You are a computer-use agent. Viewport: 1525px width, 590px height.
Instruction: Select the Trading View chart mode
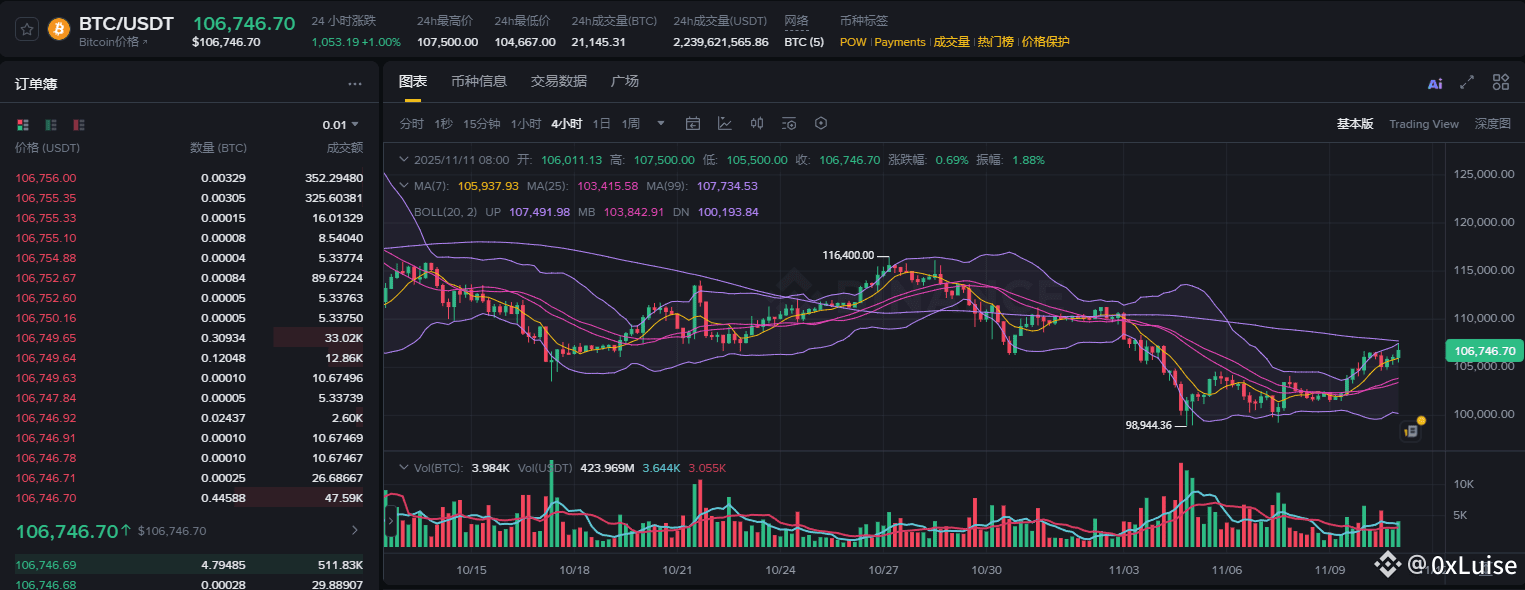[1424, 124]
